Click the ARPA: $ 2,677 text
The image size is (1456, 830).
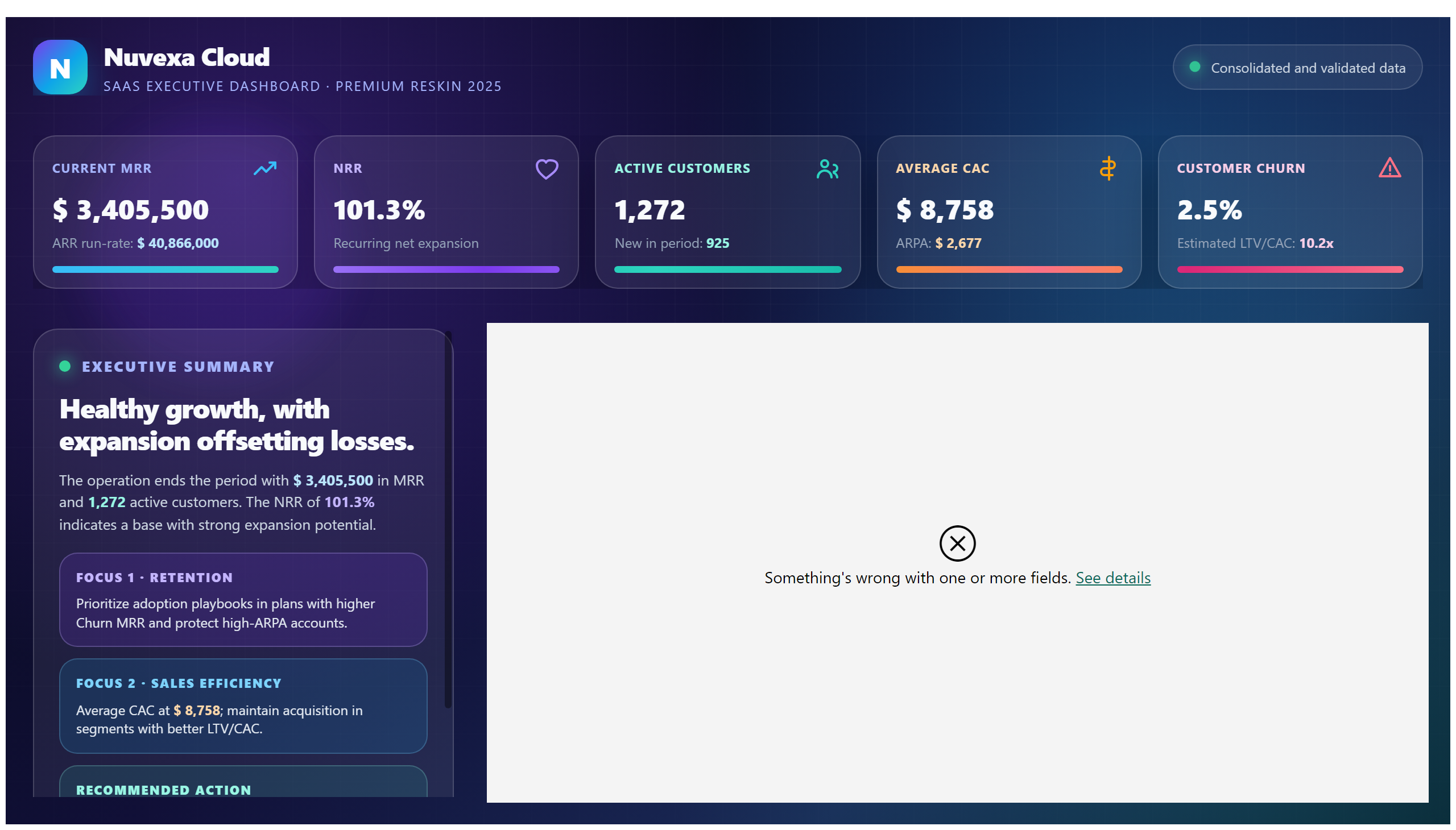coord(939,243)
